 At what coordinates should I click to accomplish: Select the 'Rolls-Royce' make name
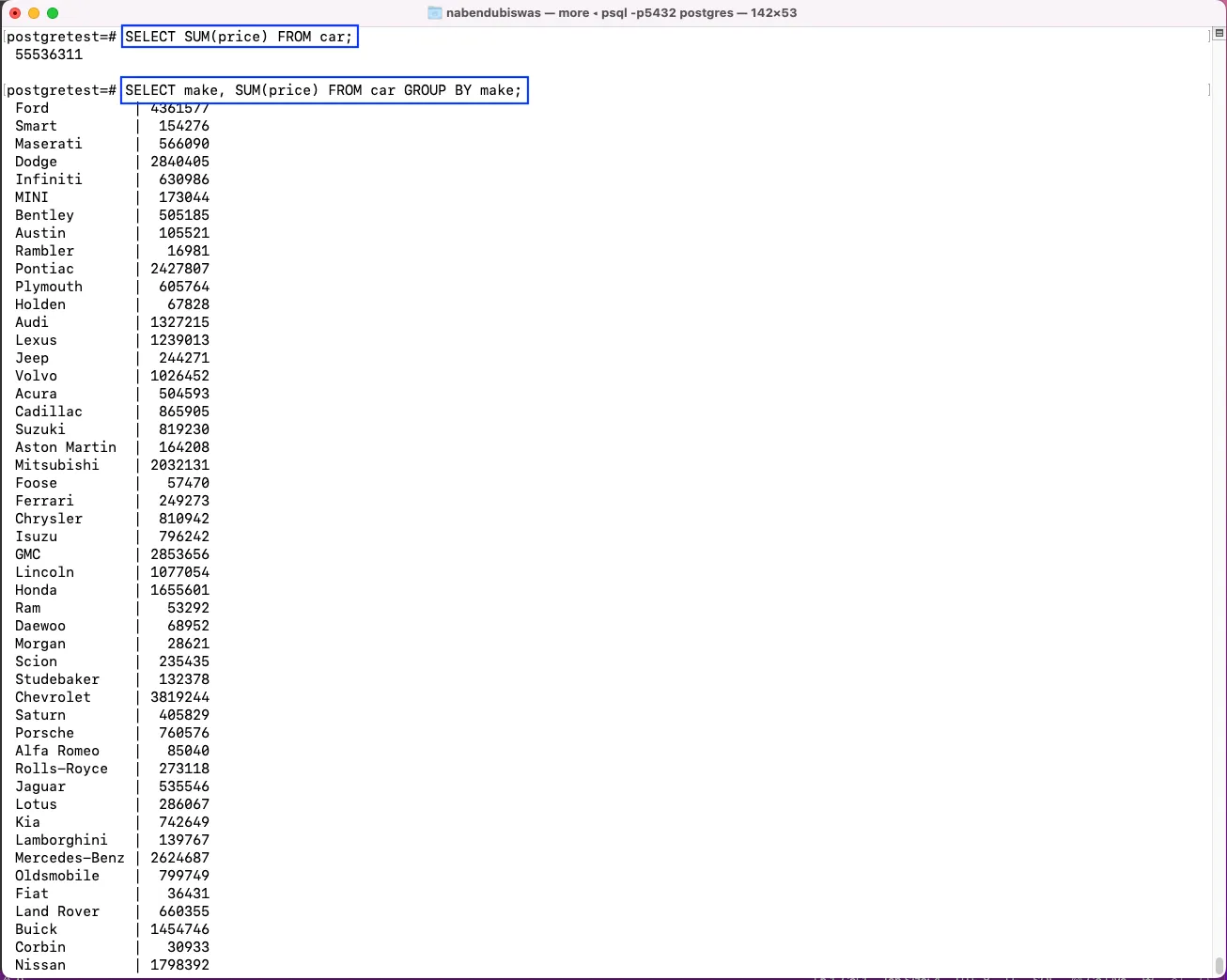point(61,769)
